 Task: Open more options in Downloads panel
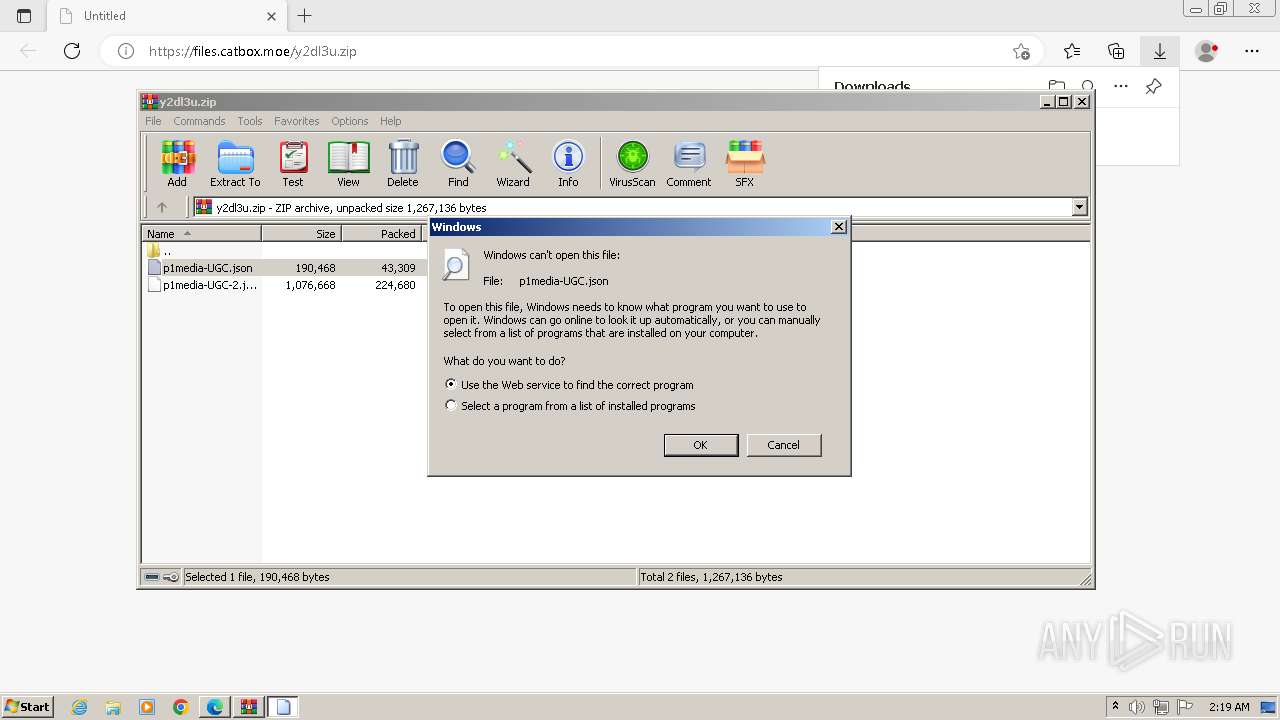tap(1121, 87)
